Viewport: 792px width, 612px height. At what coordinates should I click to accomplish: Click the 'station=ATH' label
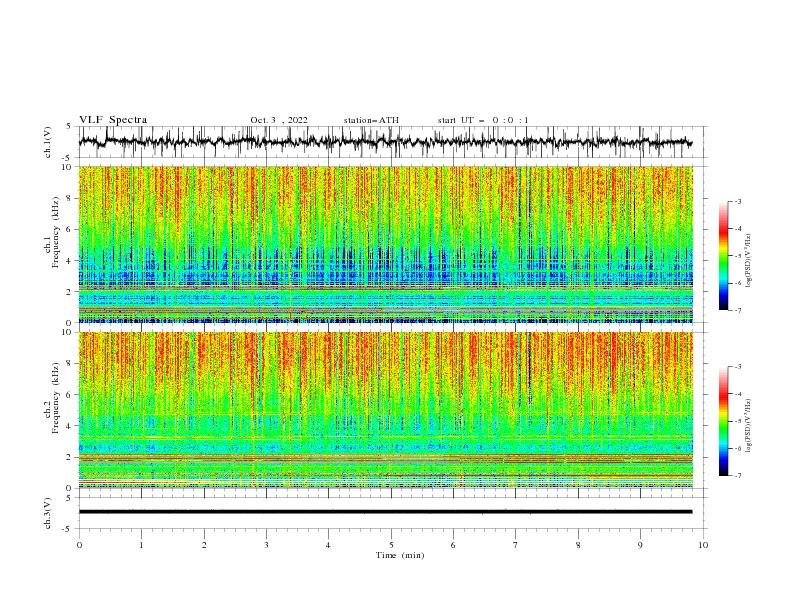[371, 120]
